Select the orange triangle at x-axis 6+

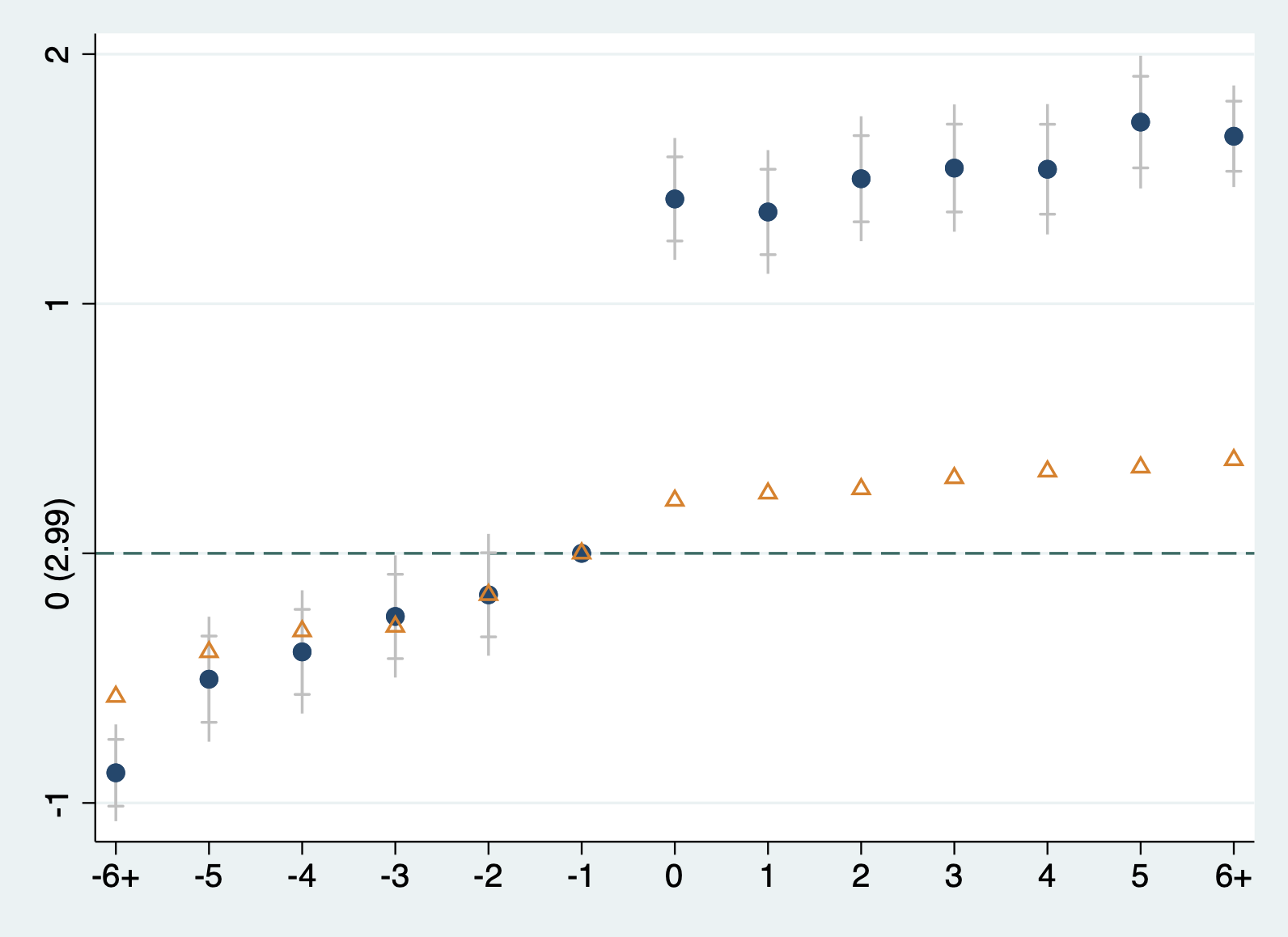click(1234, 459)
